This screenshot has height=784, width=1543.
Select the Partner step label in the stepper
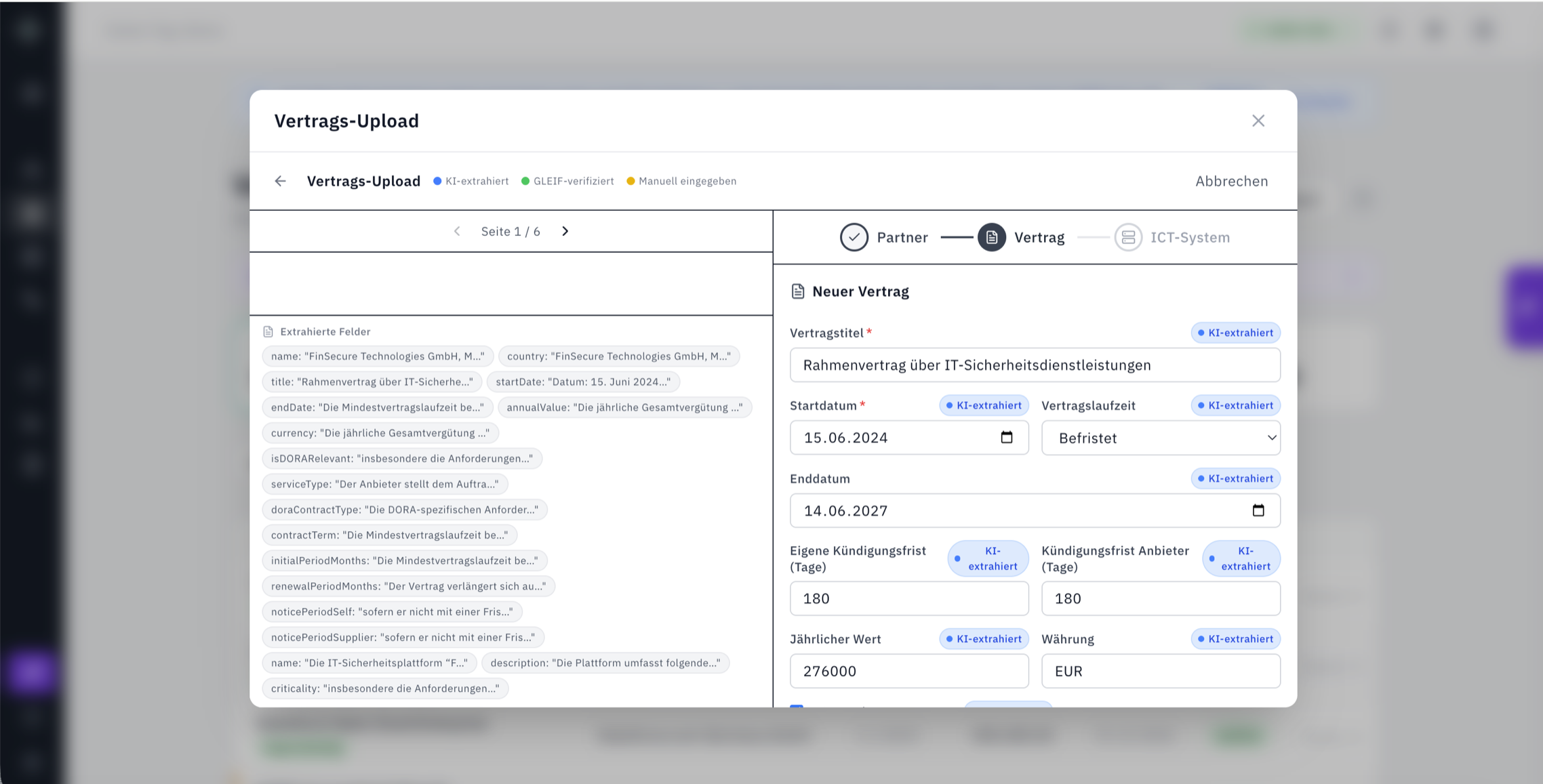coord(902,237)
